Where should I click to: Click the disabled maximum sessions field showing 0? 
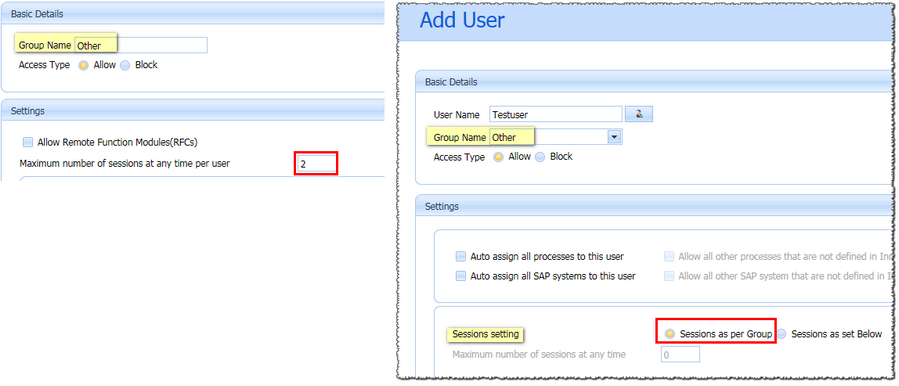680,354
